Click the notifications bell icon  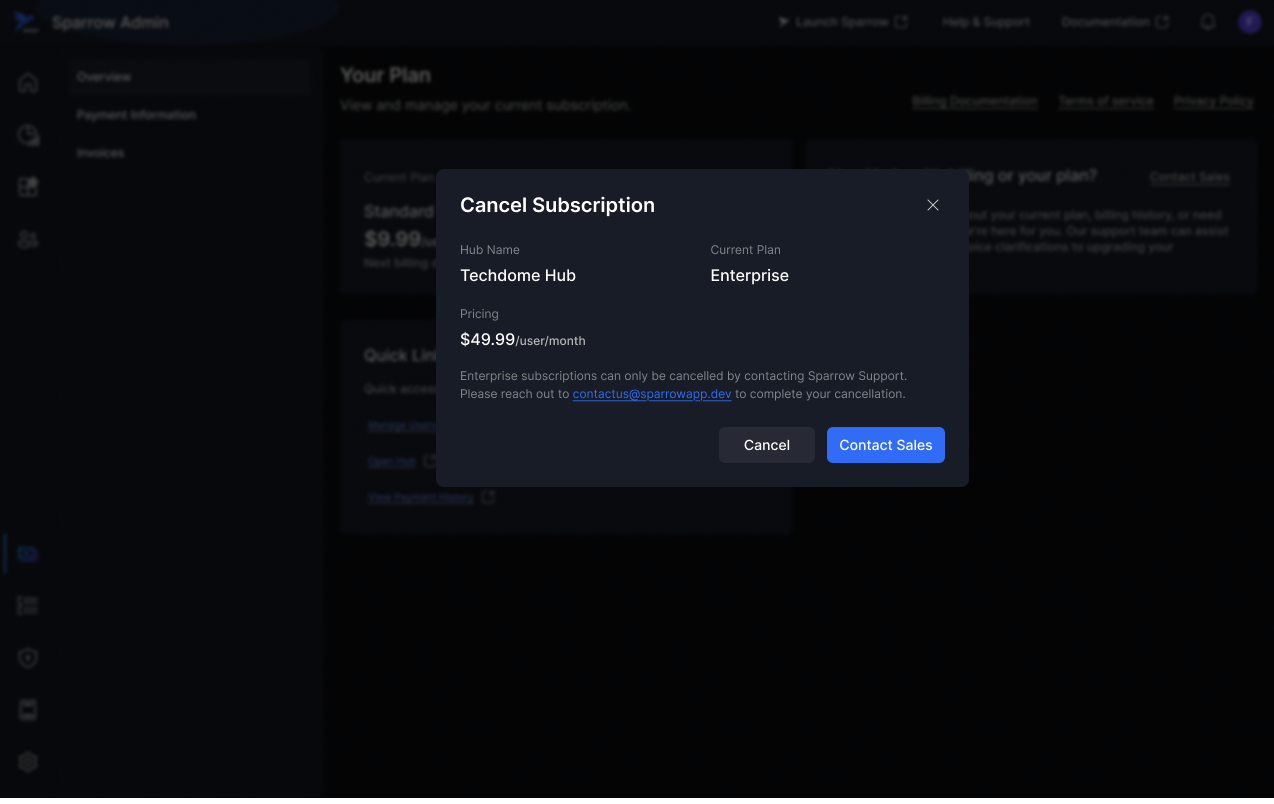1208,22
